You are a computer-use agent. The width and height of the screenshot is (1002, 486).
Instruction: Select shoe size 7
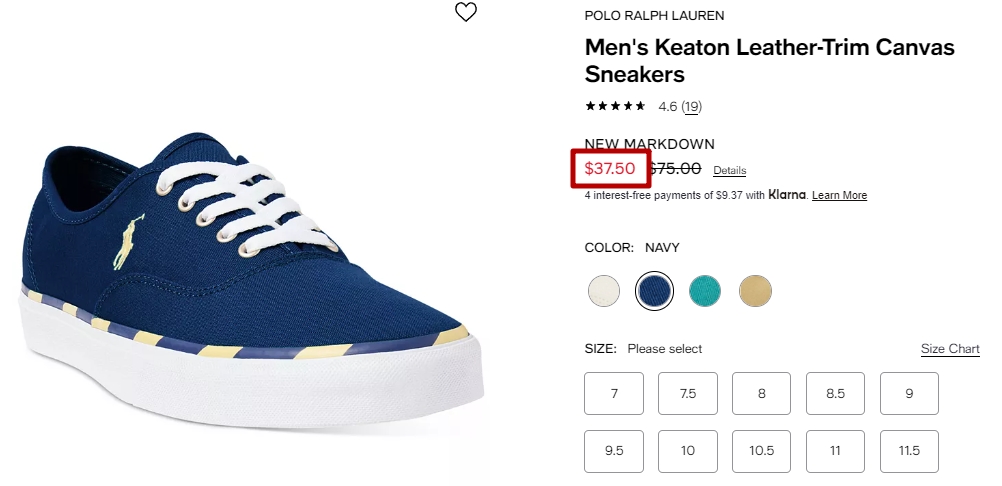click(x=614, y=393)
